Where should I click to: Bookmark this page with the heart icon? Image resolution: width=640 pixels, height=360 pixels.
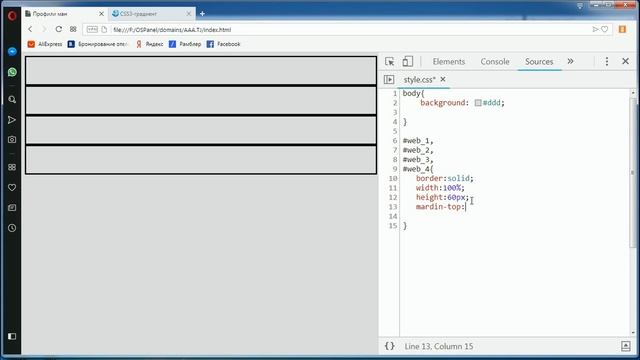(604, 29)
